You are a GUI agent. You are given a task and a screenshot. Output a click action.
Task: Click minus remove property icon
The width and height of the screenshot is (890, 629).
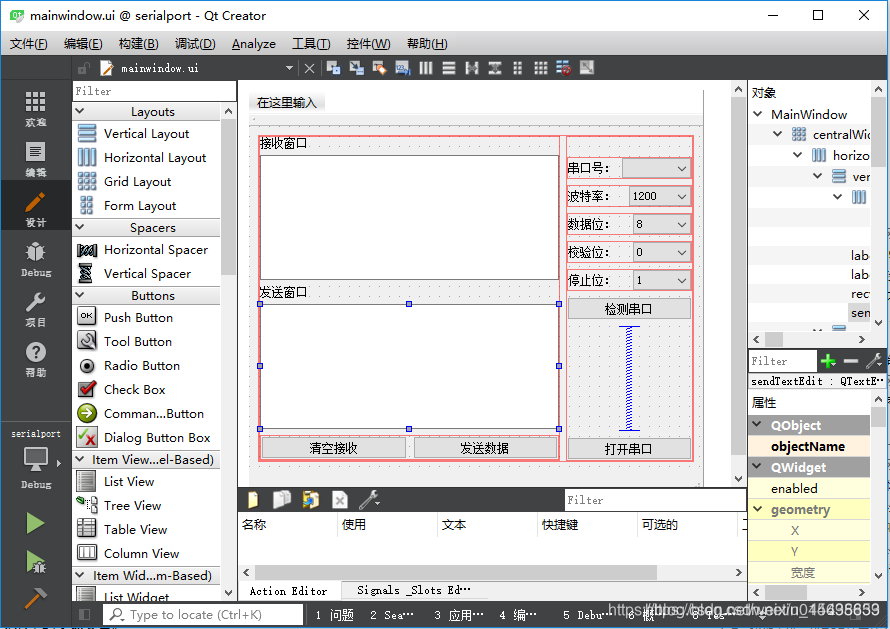point(850,361)
